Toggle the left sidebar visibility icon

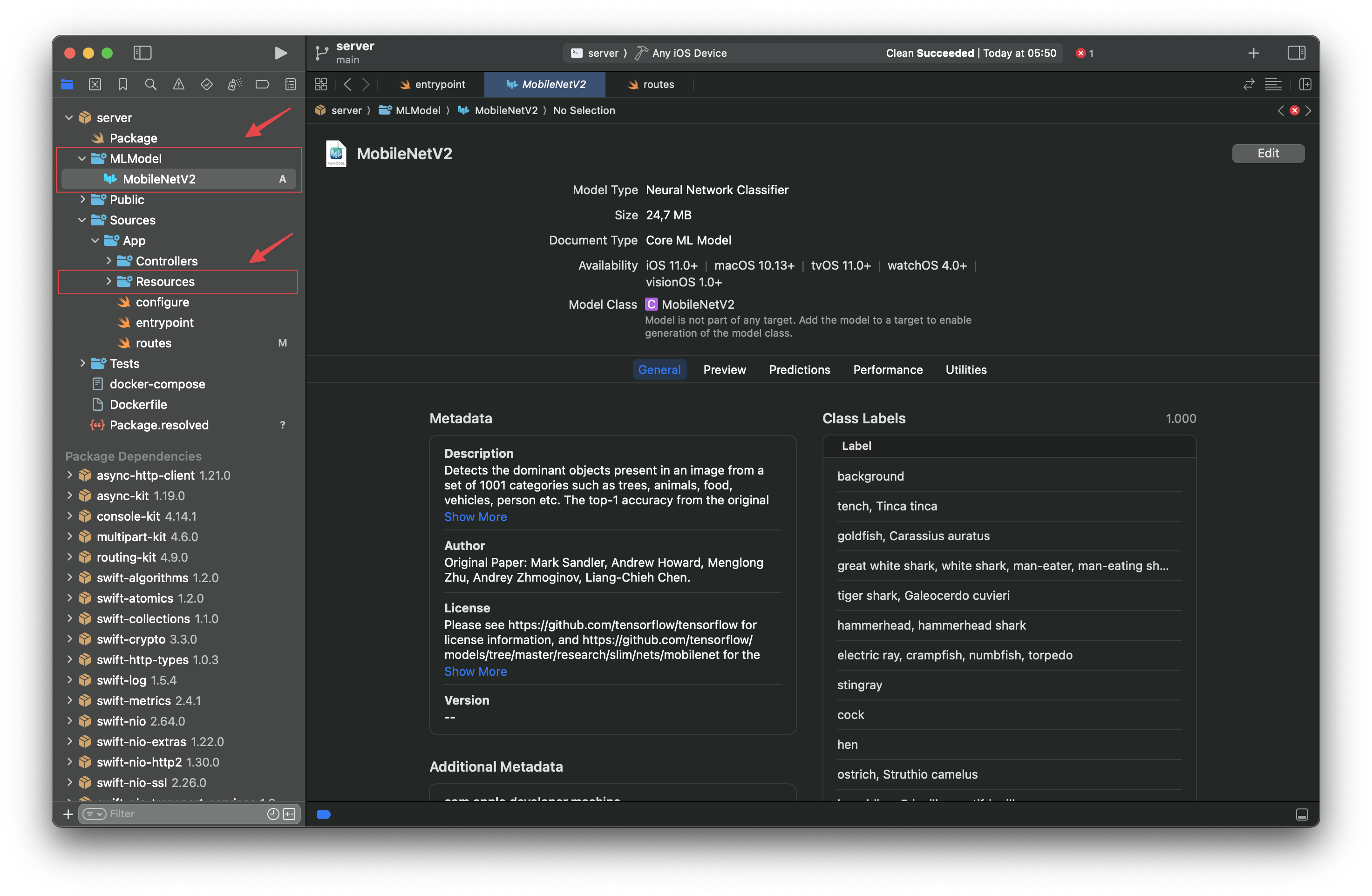pyautogui.click(x=142, y=53)
